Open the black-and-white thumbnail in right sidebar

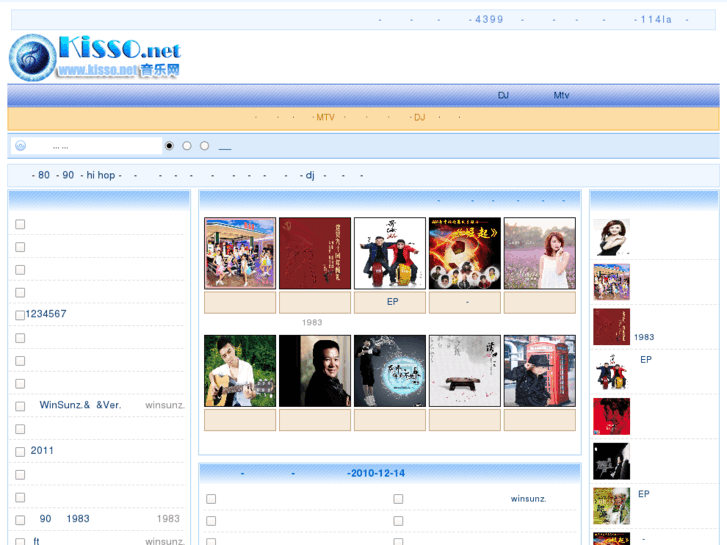[612, 461]
